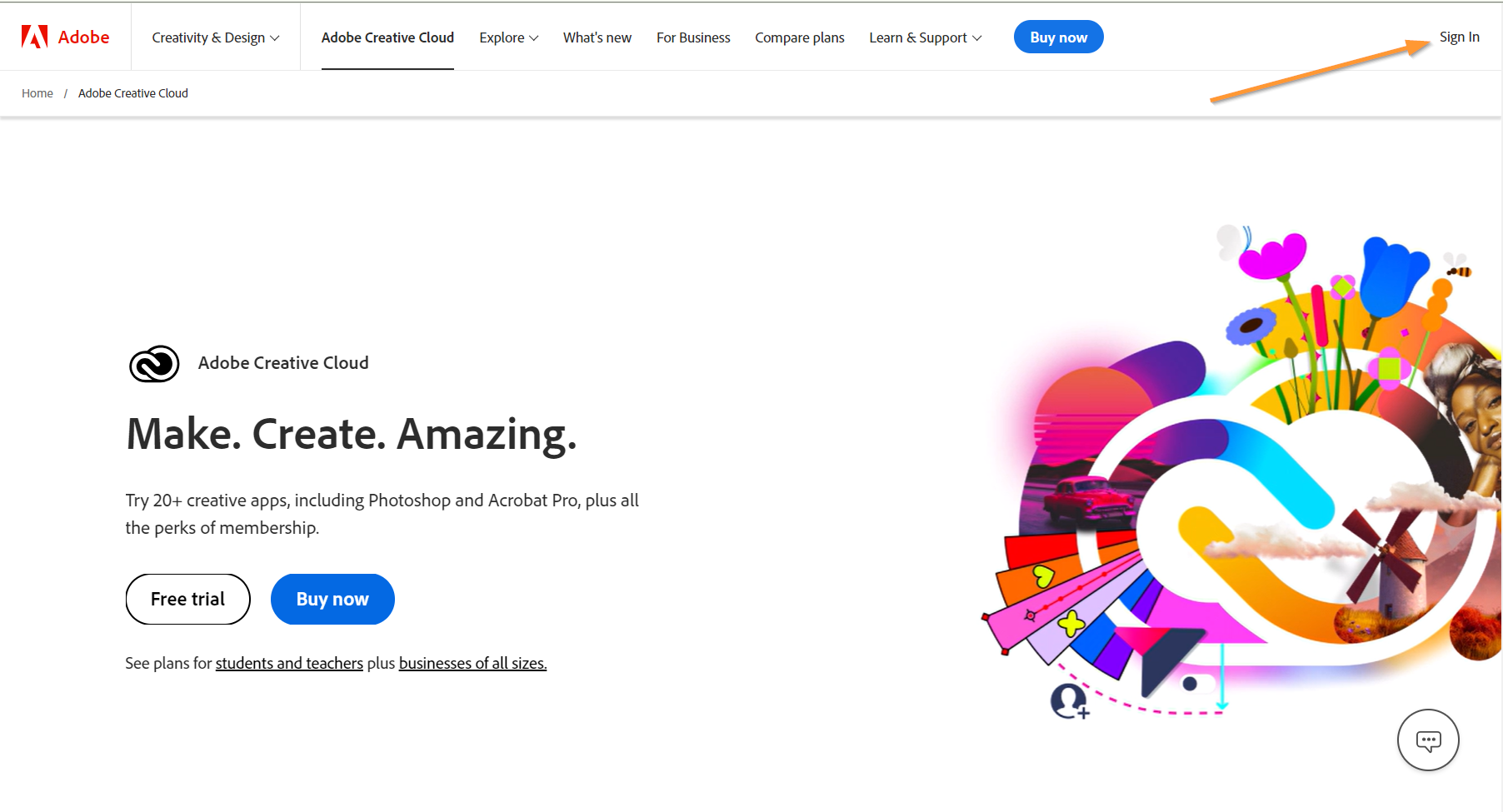Open the chat bubble support icon
The width and height of the screenshot is (1503, 812).
click(1428, 740)
